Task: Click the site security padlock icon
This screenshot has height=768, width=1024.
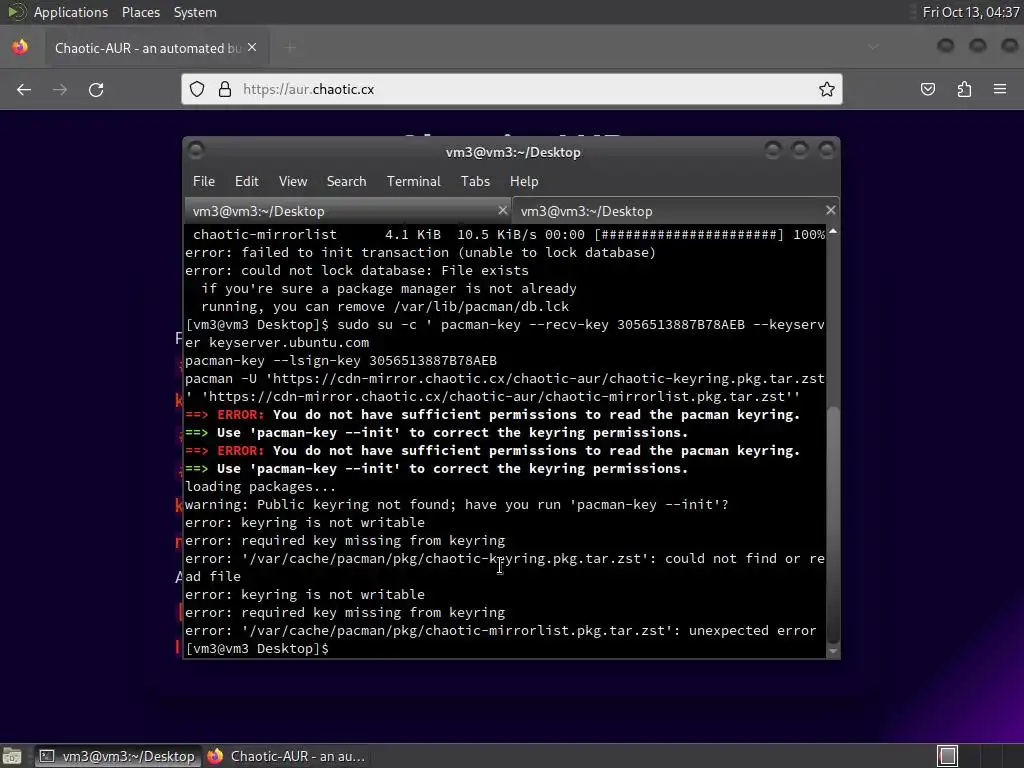Action: (225, 89)
